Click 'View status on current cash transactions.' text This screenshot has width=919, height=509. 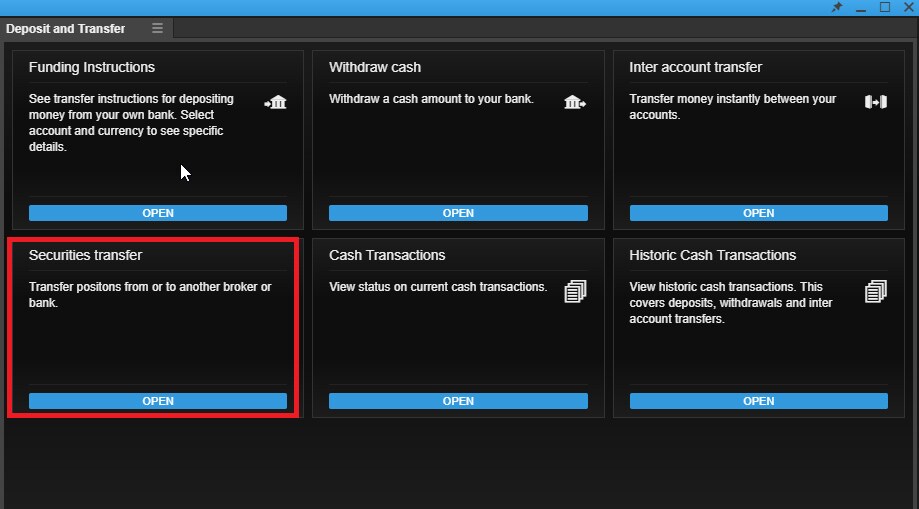(438, 287)
